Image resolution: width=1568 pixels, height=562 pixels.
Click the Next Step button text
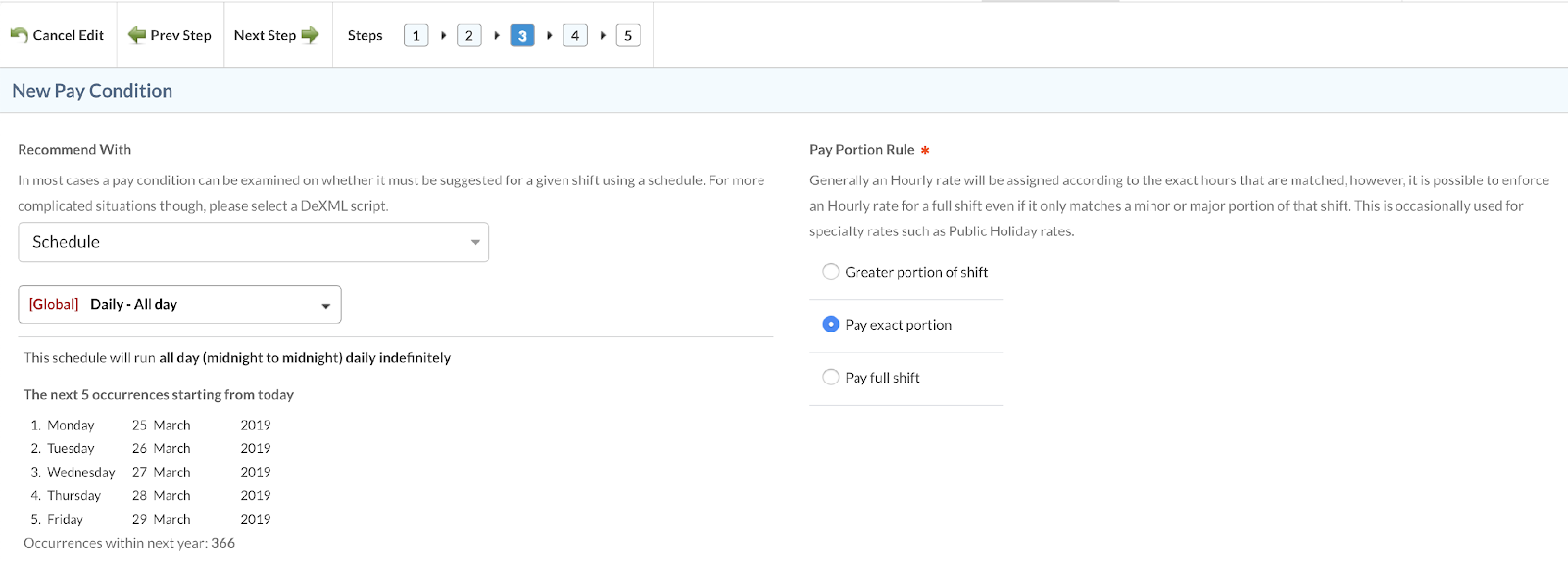tap(265, 36)
